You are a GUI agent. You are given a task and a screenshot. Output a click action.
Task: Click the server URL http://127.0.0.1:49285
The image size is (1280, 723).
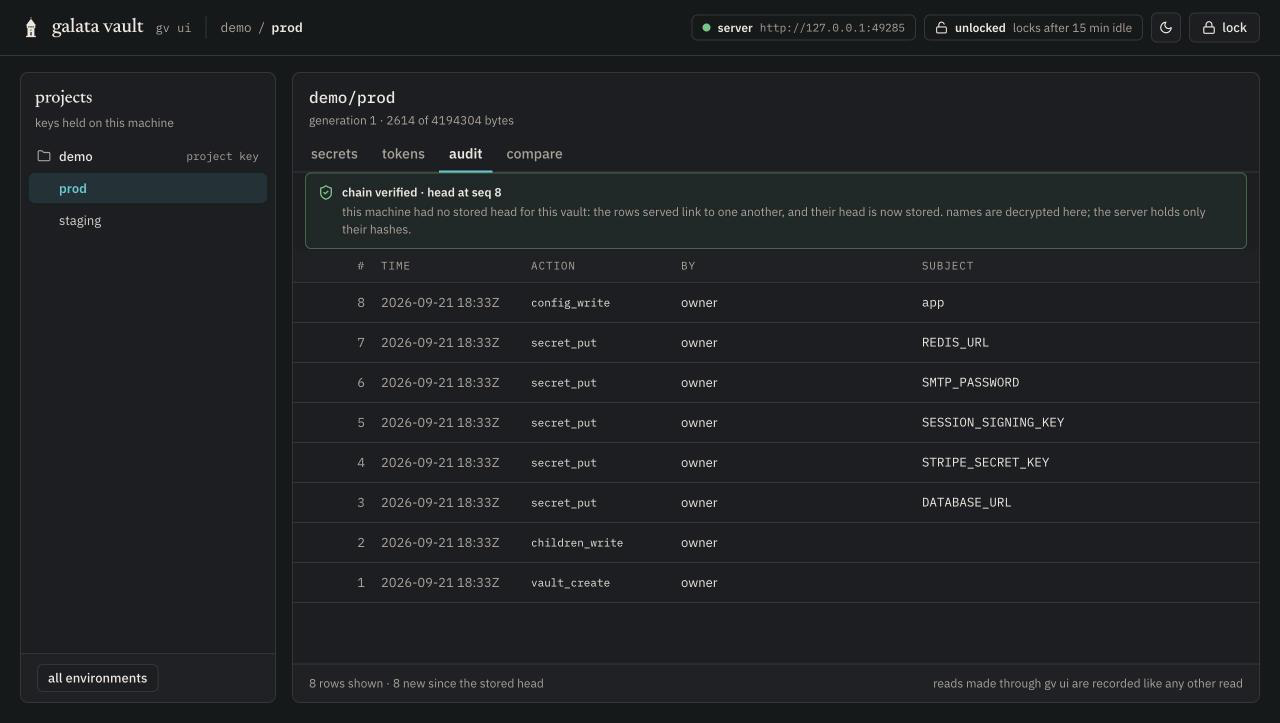(832, 28)
